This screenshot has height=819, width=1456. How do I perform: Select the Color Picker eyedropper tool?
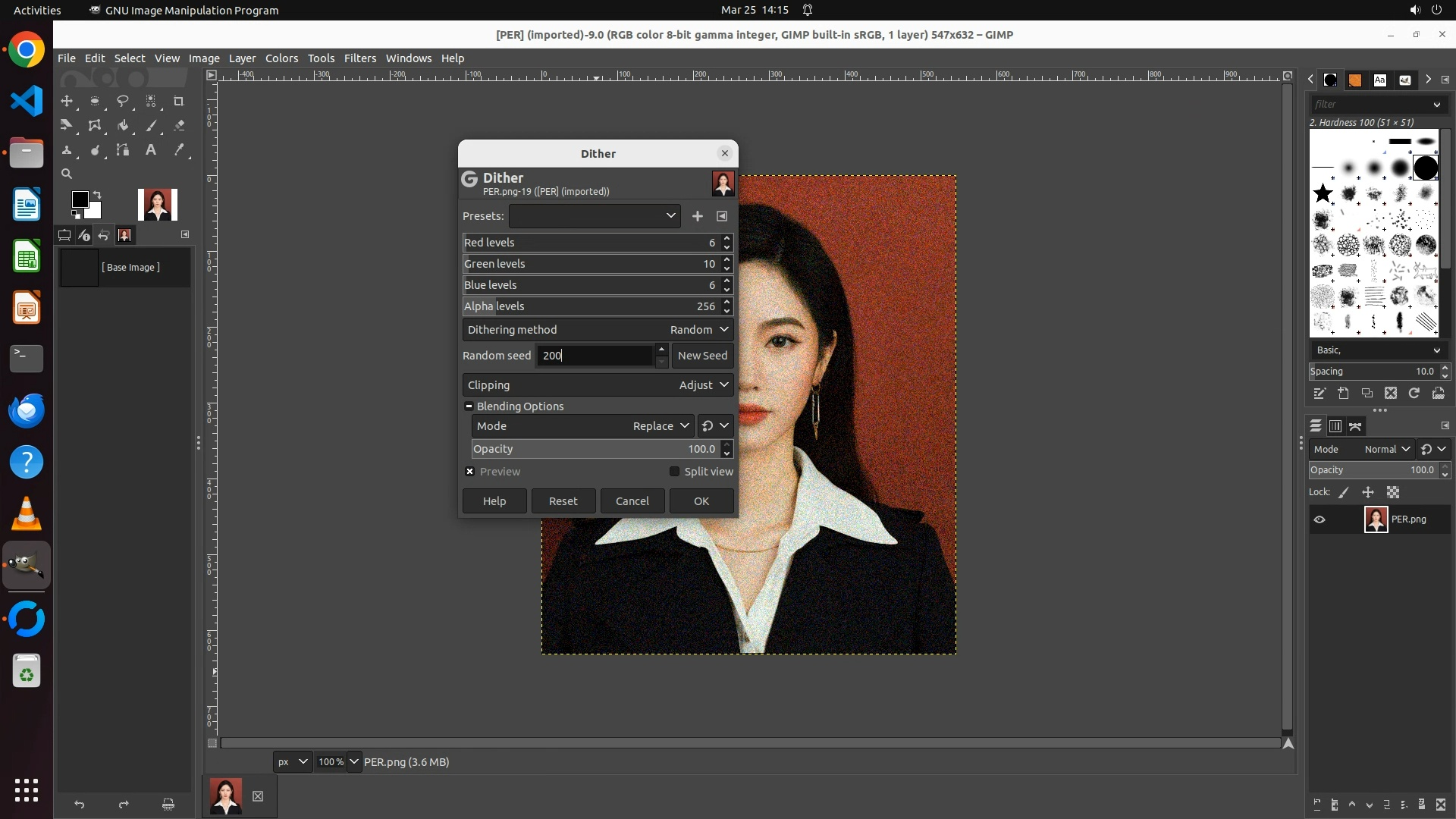coord(179,150)
